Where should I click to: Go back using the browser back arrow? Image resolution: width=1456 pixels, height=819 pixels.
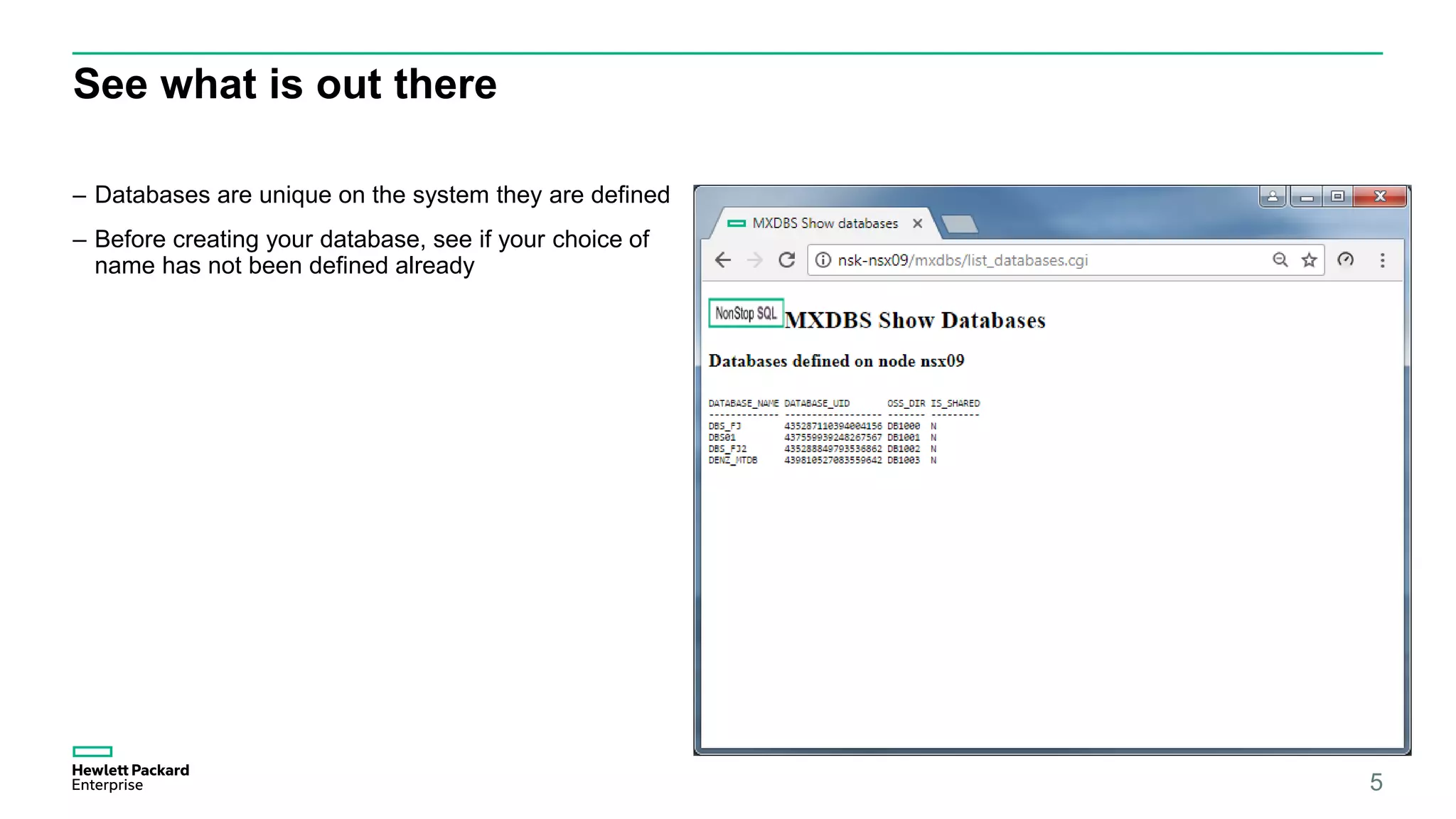pos(723,260)
